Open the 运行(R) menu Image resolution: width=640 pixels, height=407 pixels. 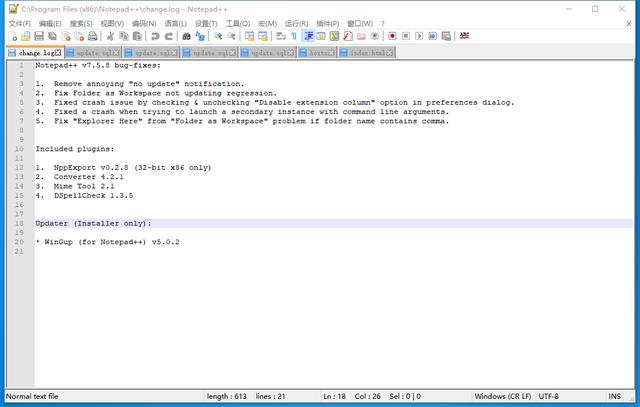(297, 24)
